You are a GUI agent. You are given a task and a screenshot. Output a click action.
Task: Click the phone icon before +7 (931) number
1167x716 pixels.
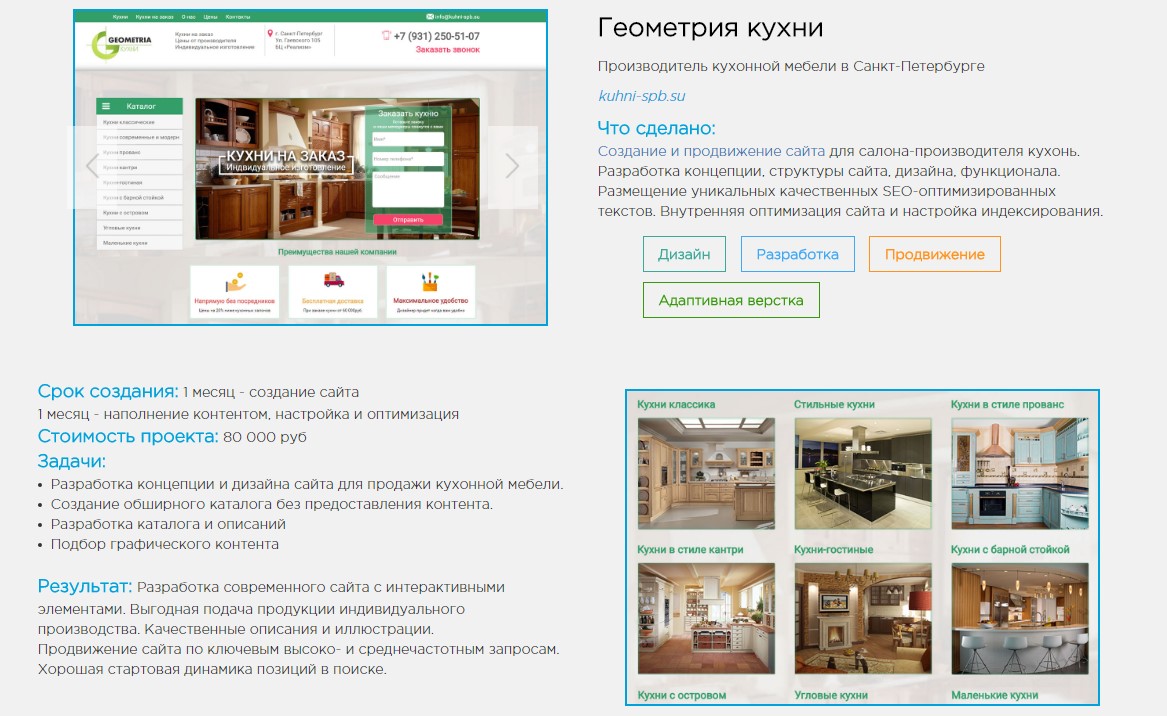(x=386, y=35)
